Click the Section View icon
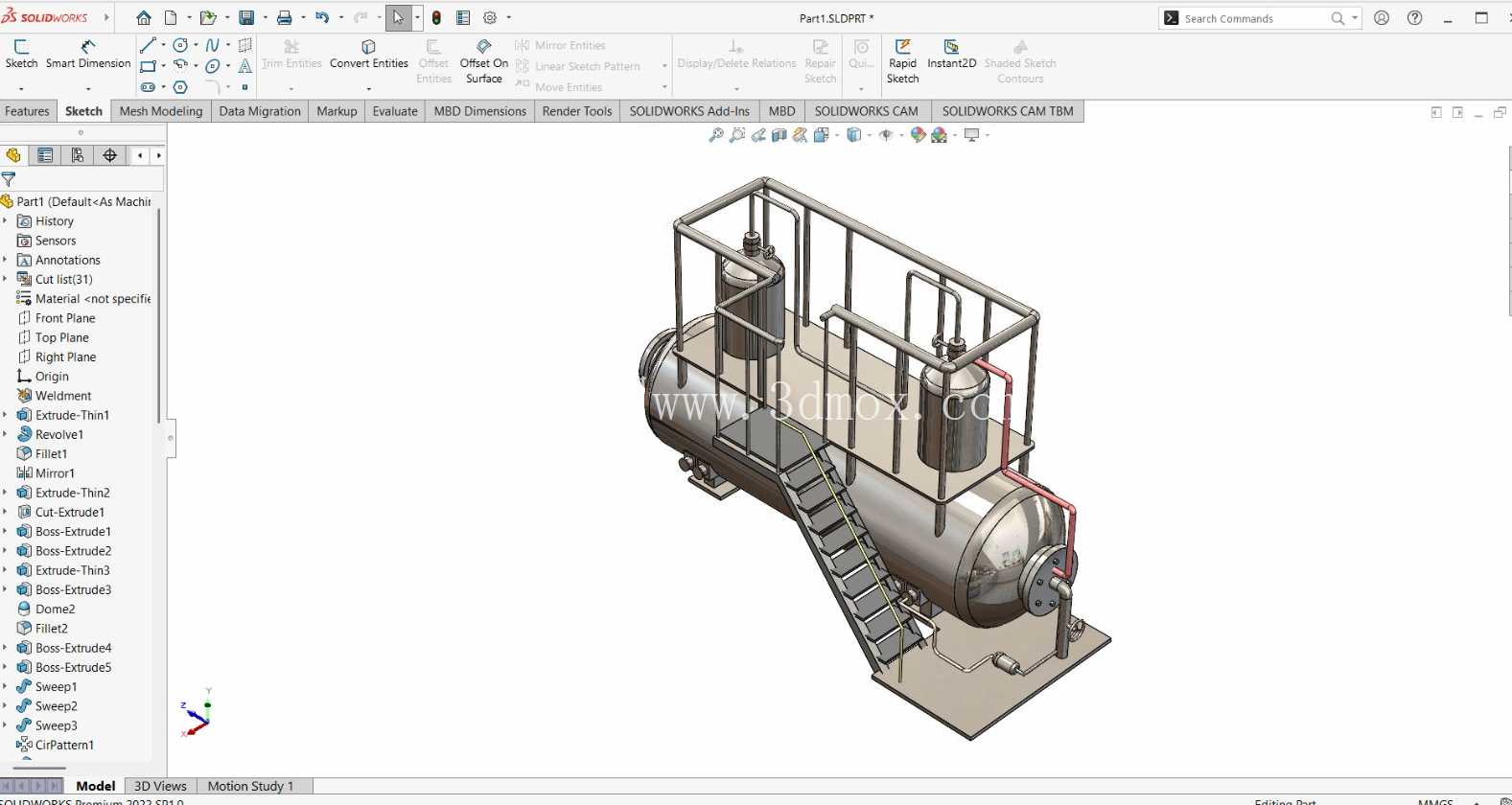This screenshot has width=1512, height=805. [779, 135]
